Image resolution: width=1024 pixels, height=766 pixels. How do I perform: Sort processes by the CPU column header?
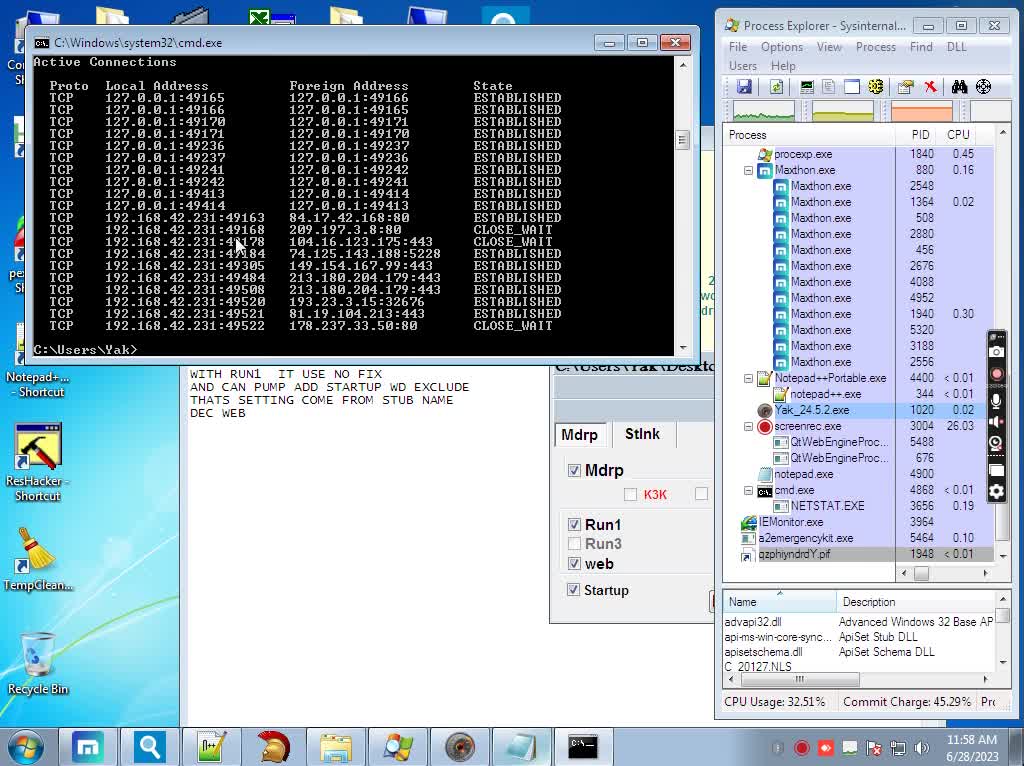coord(958,135)
